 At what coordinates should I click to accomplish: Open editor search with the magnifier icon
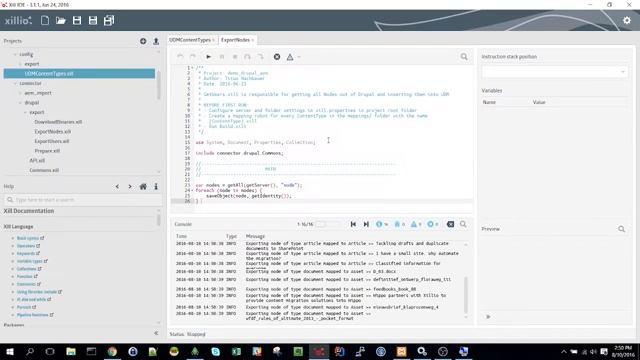(x=464, y=57)
